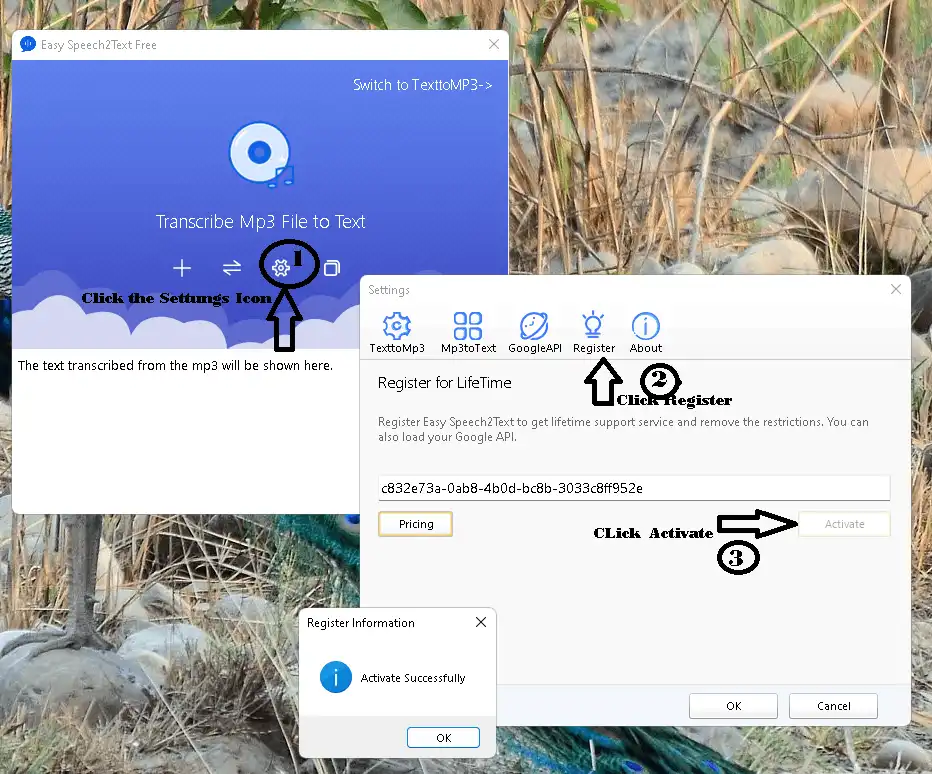Click 'Transcribe Mp3 File to Text' heading

click(x=260, y=222)
